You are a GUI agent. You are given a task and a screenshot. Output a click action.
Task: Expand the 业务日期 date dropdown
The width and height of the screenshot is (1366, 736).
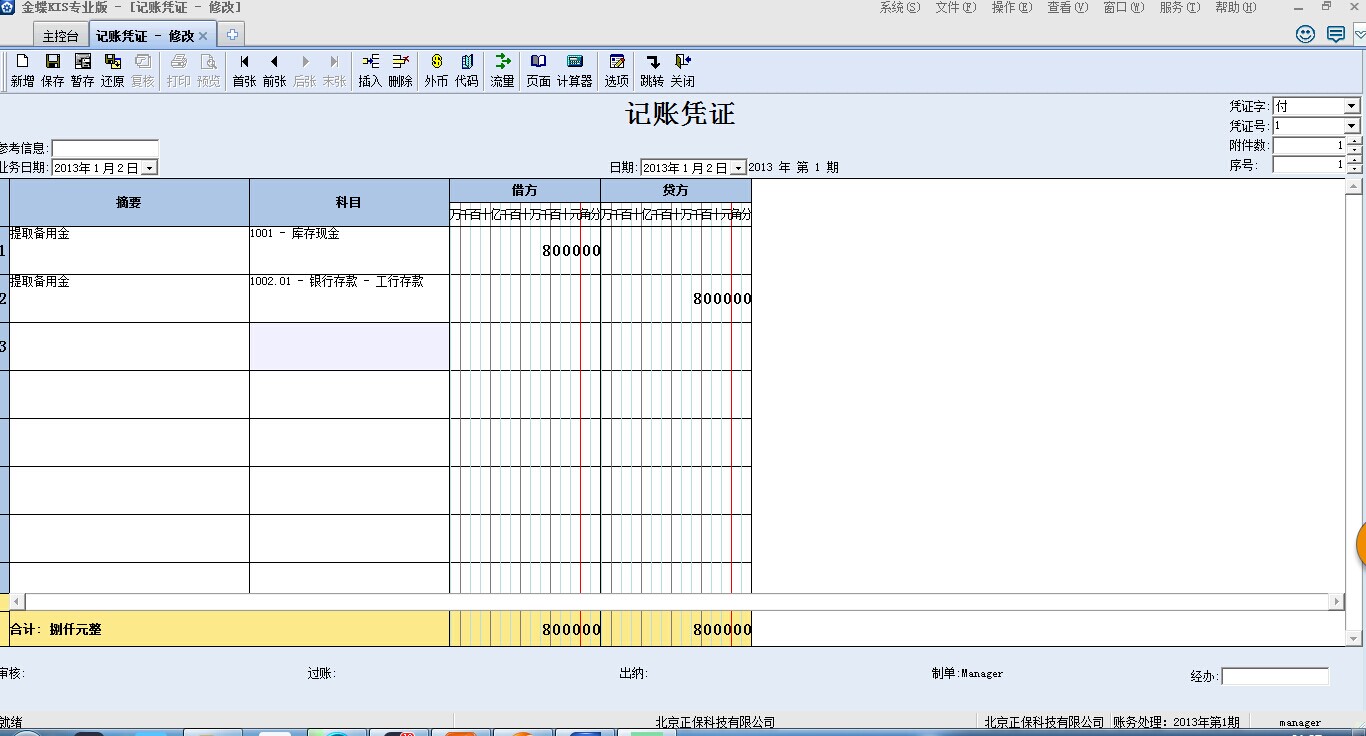coord(151,167)
